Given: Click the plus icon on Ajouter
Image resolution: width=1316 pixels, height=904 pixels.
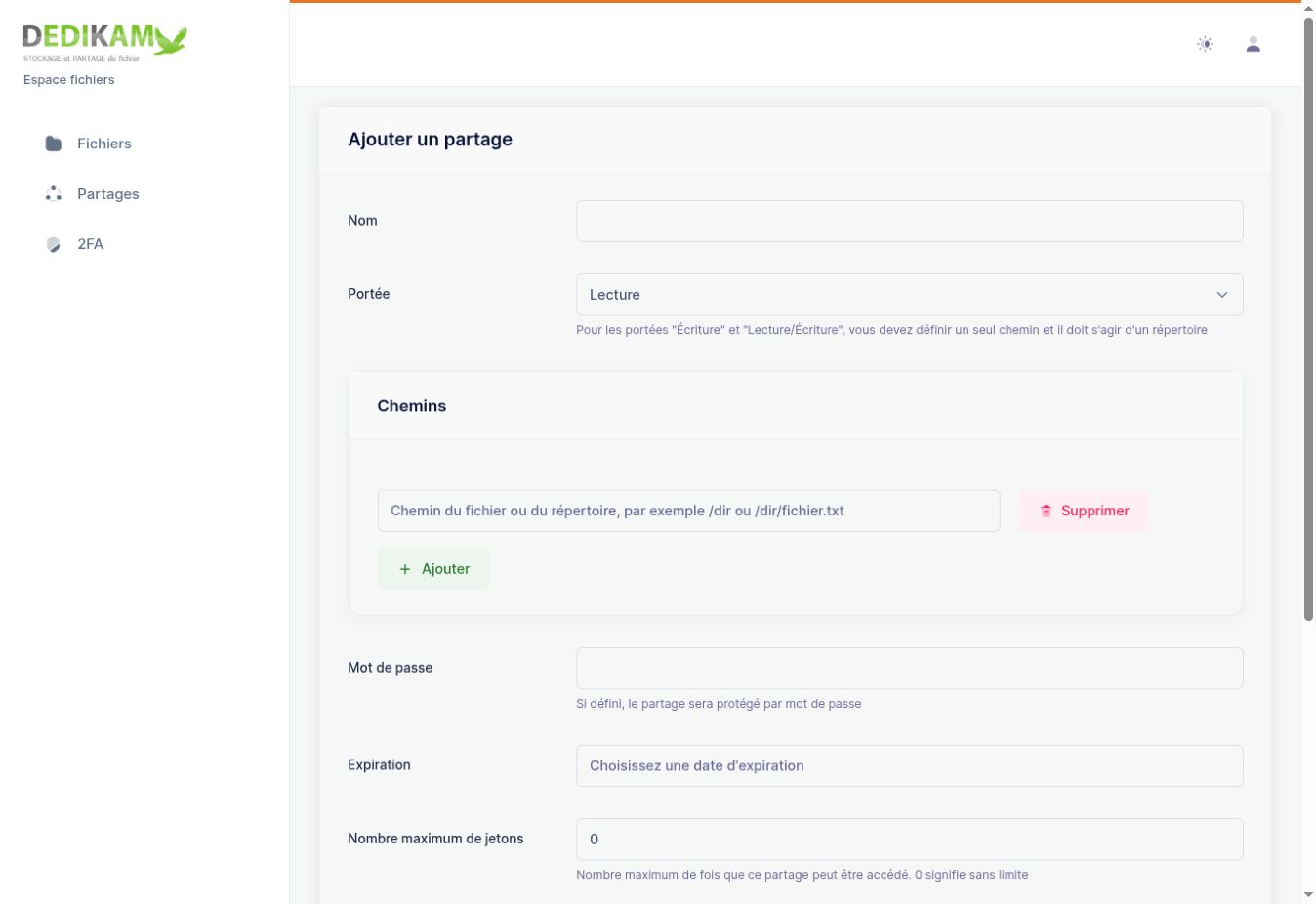Looking at the screenshot, I should coord(405,569).
